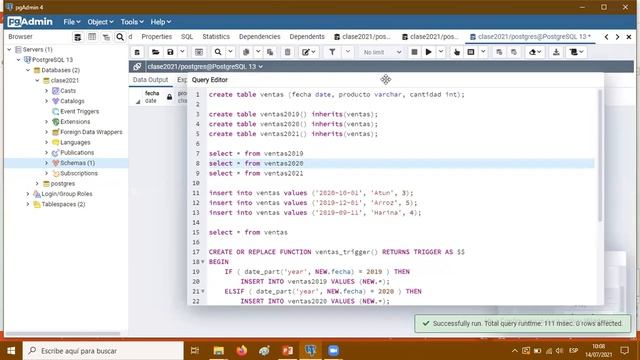
Task: Switch to the Statistics tab
Action: 216,37
